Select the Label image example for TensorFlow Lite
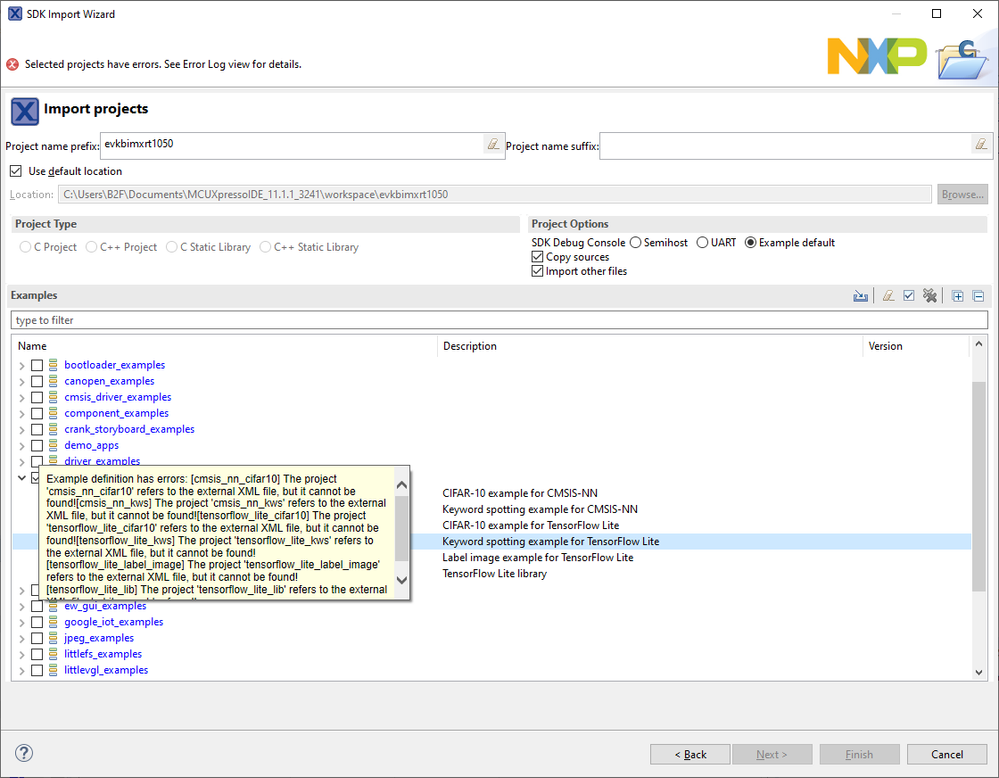 (538, 558)
